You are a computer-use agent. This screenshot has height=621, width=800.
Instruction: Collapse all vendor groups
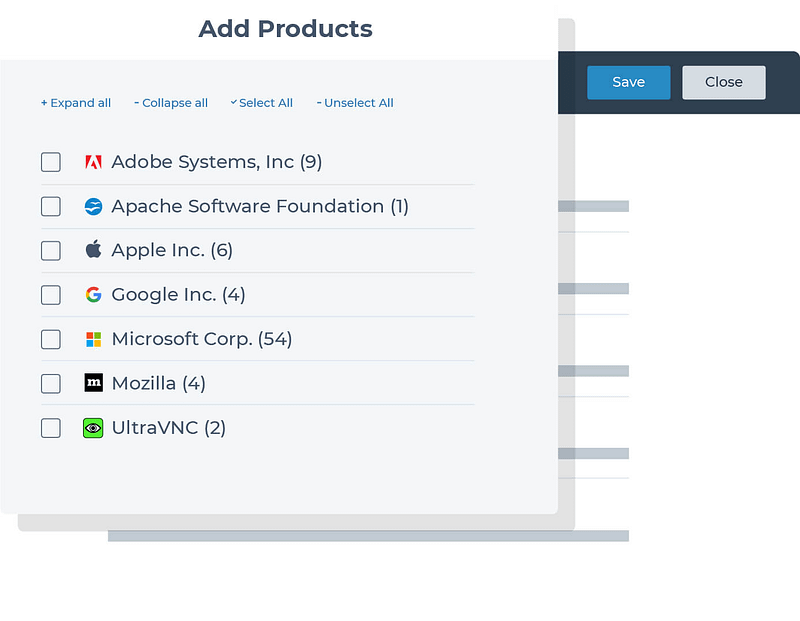(171, 103)
